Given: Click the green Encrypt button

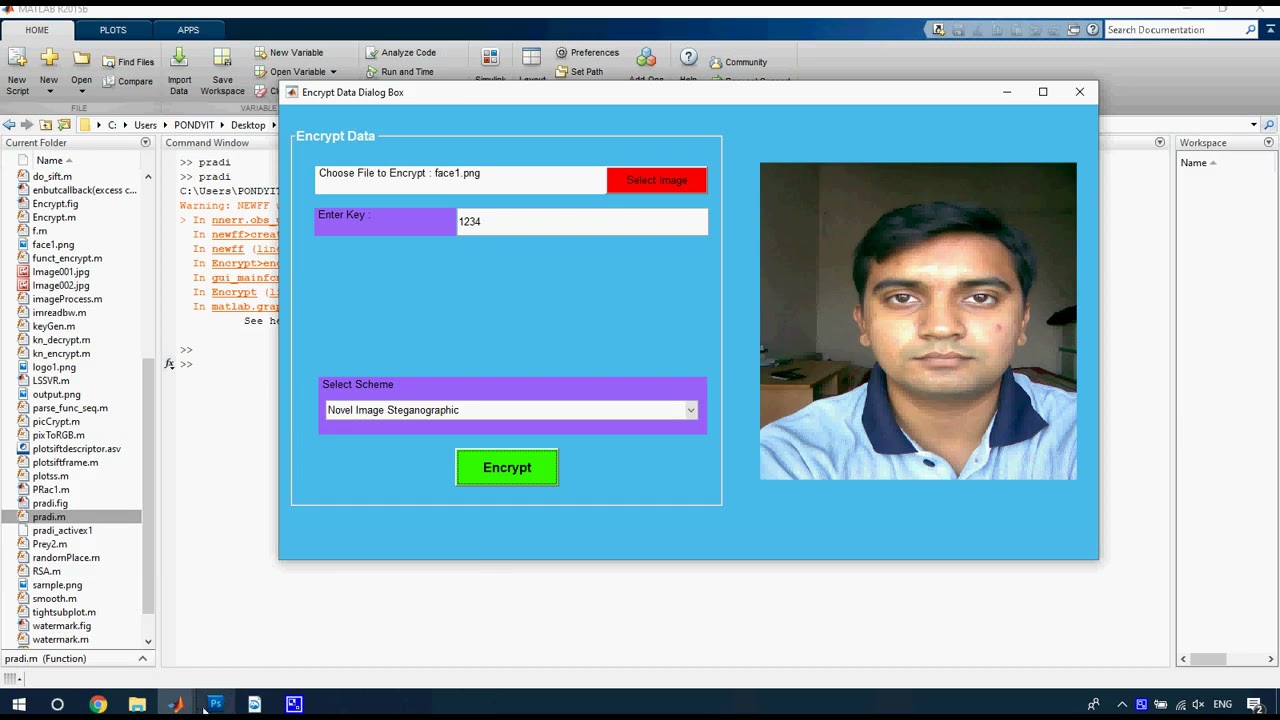Looking at the screenshot, I should click(x=507, y=468).
